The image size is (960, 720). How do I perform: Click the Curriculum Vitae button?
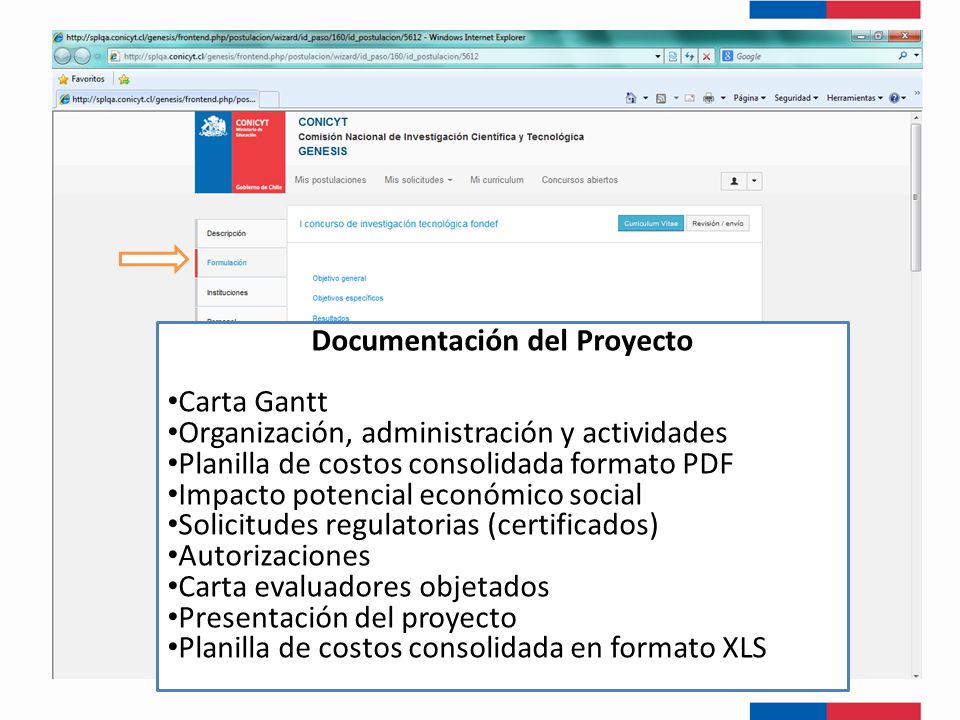click(651, 223)
